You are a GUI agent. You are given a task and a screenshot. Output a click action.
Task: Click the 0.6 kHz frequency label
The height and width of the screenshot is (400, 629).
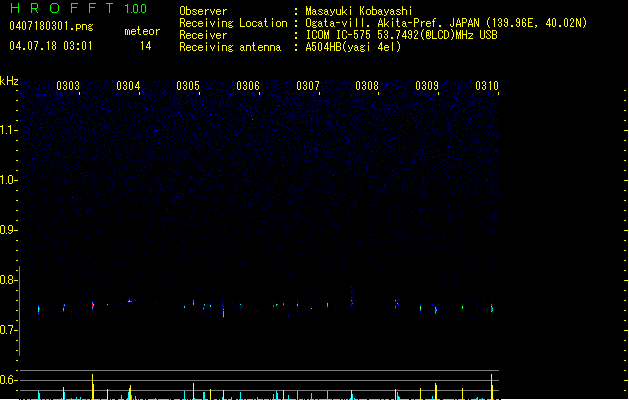(8, 380)
